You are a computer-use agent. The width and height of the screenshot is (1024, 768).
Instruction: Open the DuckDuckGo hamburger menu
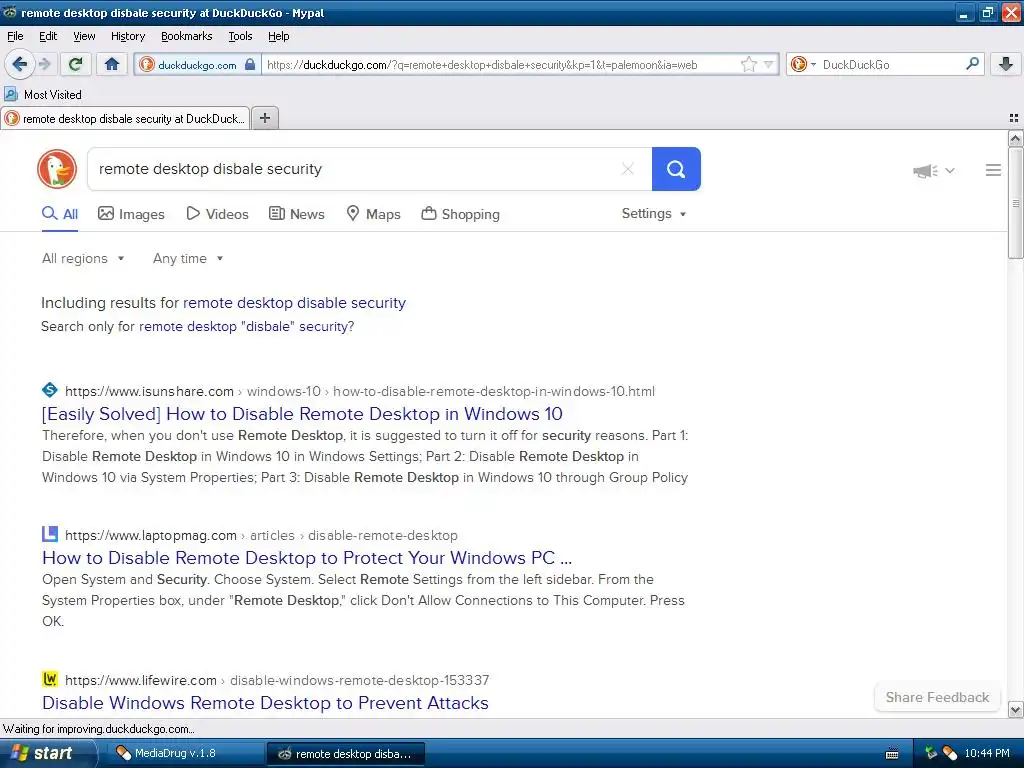(x=993, y=170)
